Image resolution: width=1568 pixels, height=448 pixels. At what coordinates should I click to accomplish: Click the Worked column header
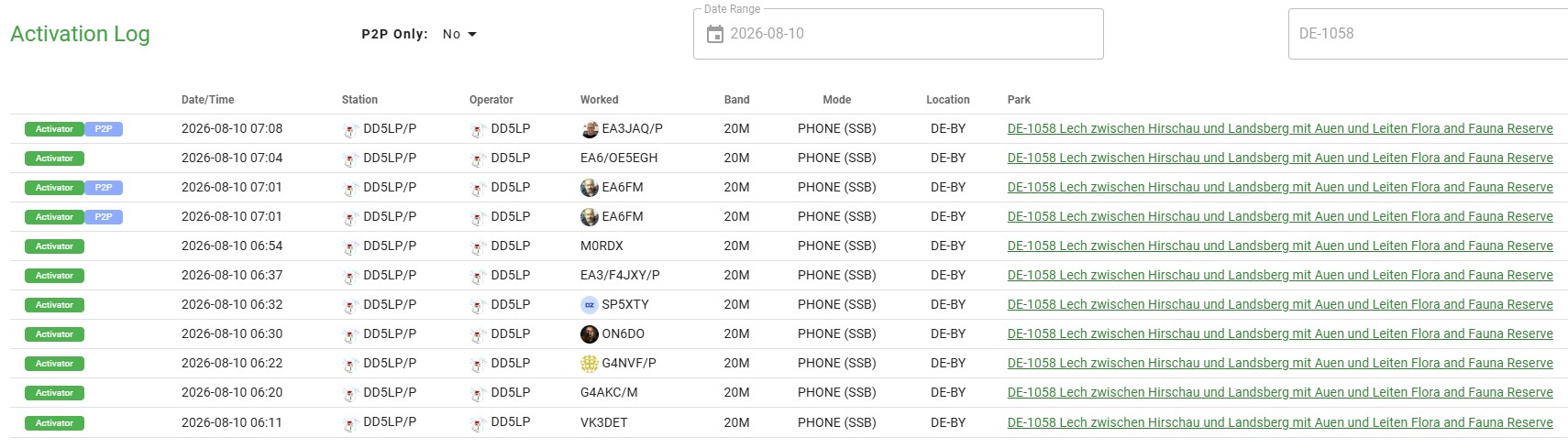(600, 100)
